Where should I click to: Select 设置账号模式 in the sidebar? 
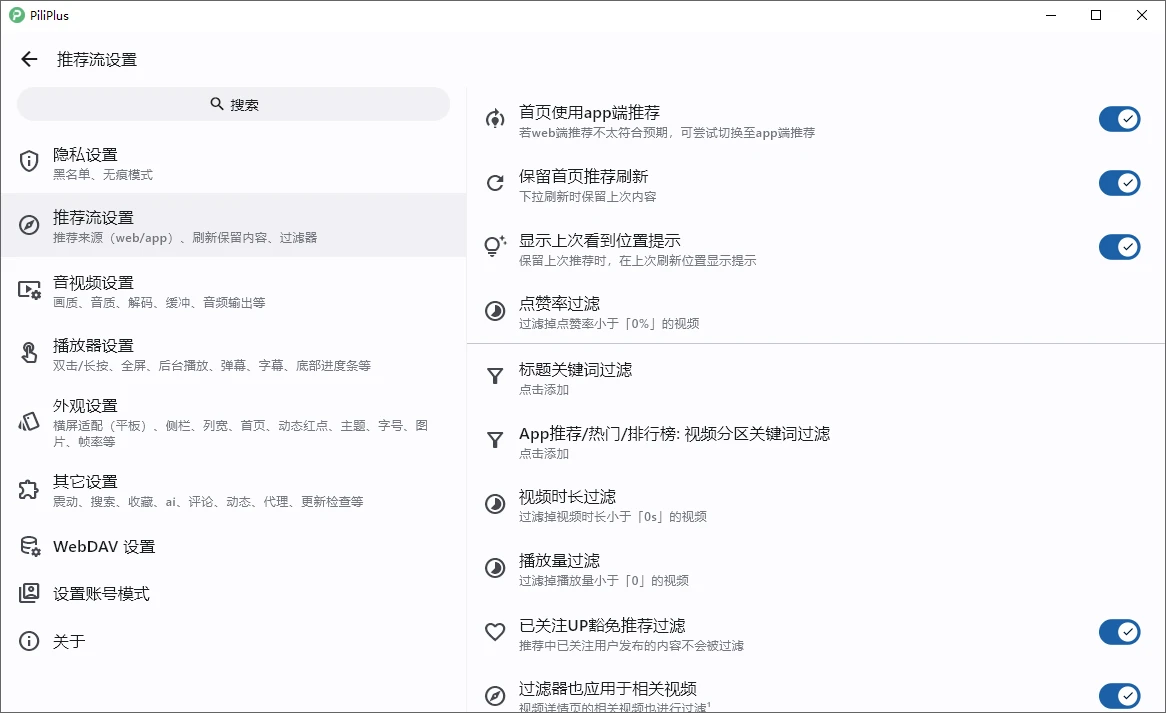click(100, 593)
